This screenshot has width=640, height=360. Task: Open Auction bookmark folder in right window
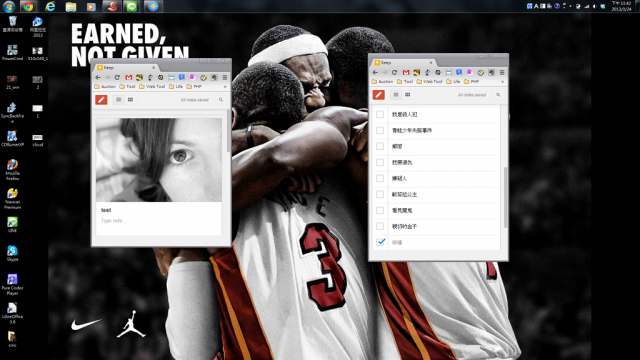point(382,82)
